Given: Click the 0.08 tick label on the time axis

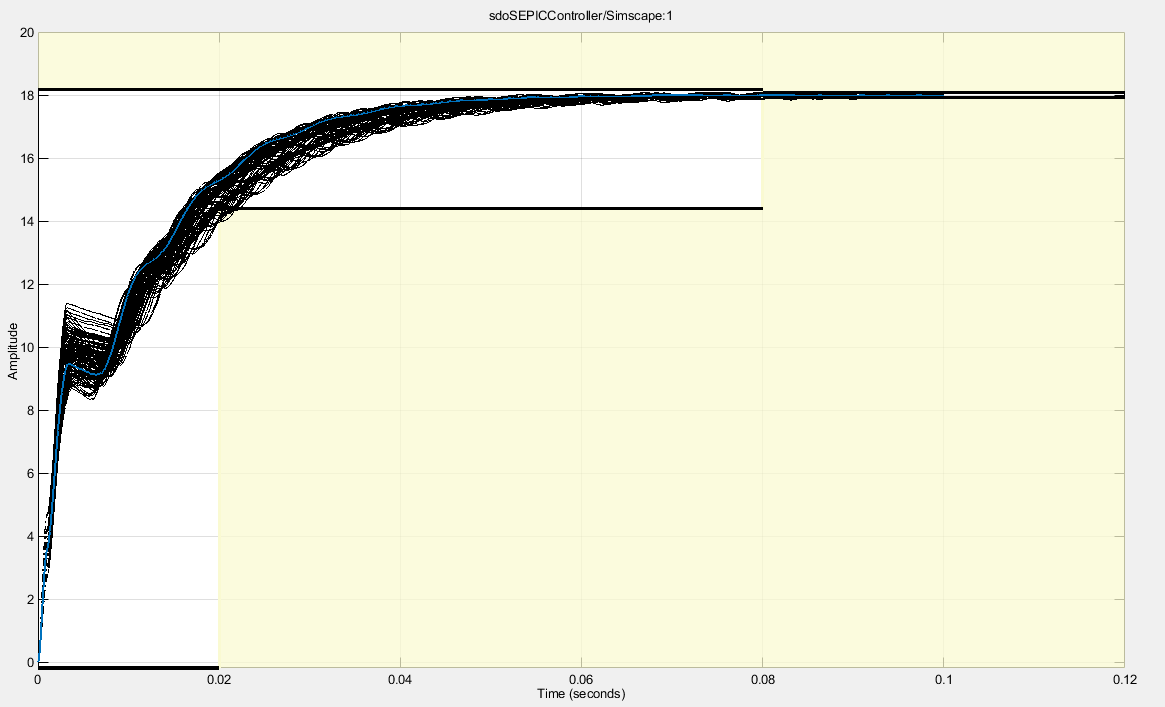Looking at the screenshot, I should [x=762, y=680].
